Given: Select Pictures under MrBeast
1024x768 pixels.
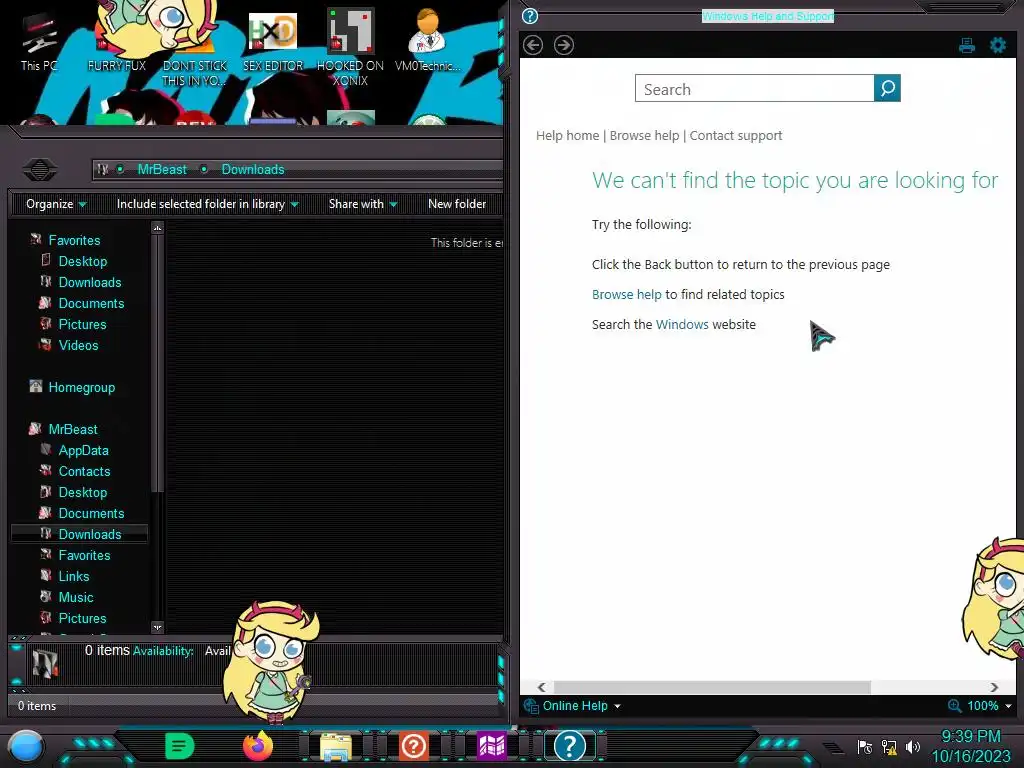Looking at the screenshot, I should point(82,618).
